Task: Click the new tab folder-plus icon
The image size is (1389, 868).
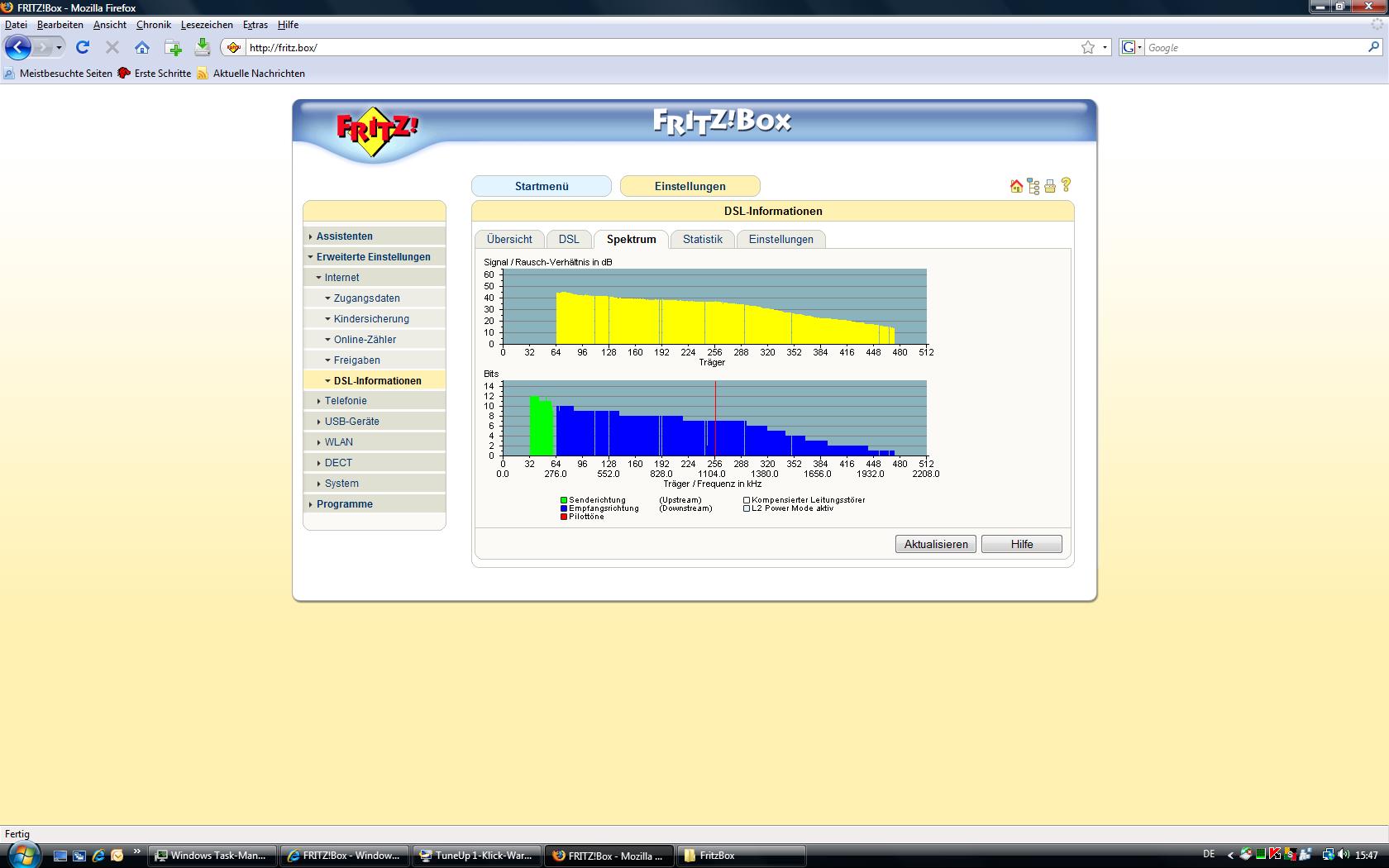Action: click(173, 47)
